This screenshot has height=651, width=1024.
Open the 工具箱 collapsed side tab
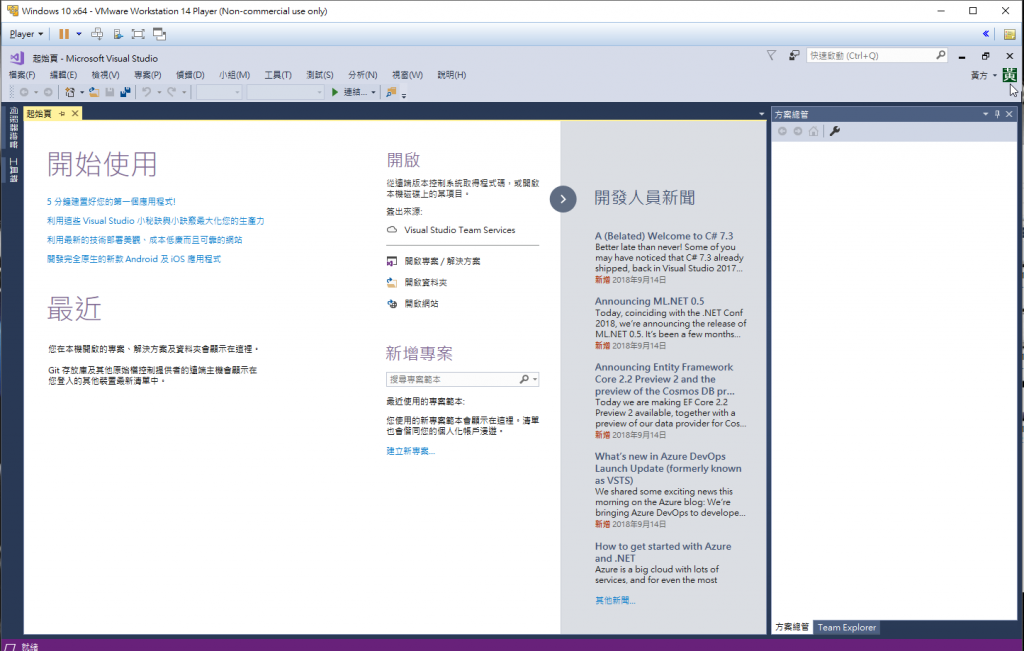(x=14, y=170)
